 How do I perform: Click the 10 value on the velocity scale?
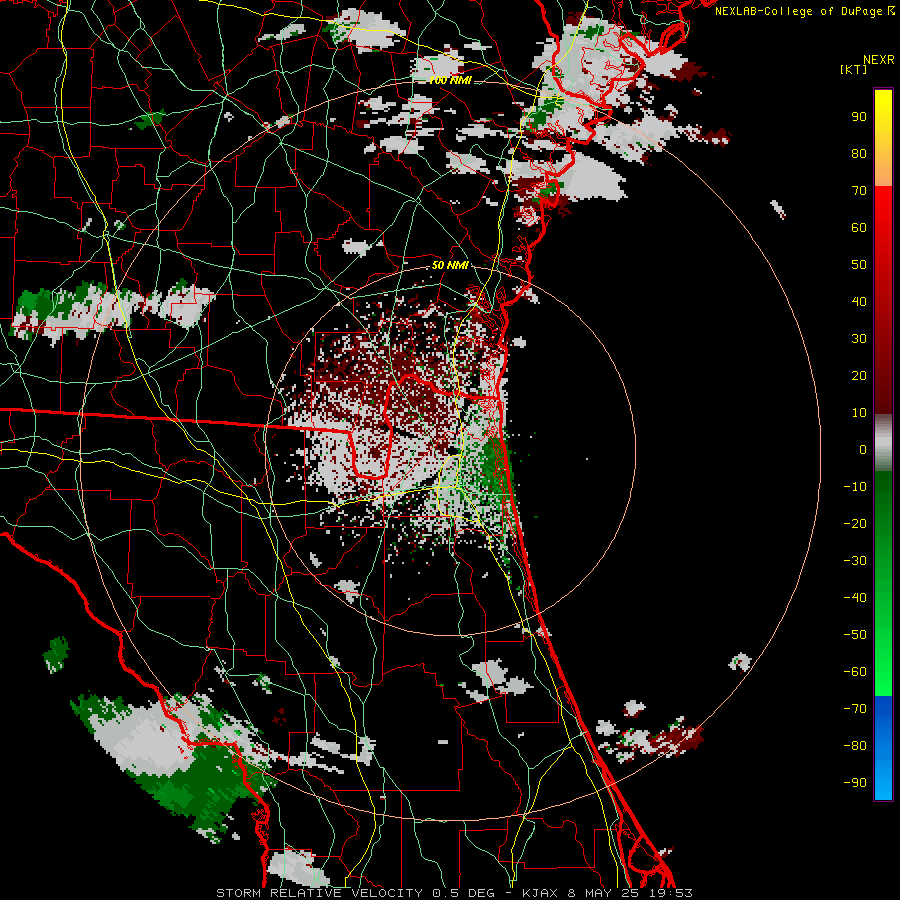pos(859,413)
